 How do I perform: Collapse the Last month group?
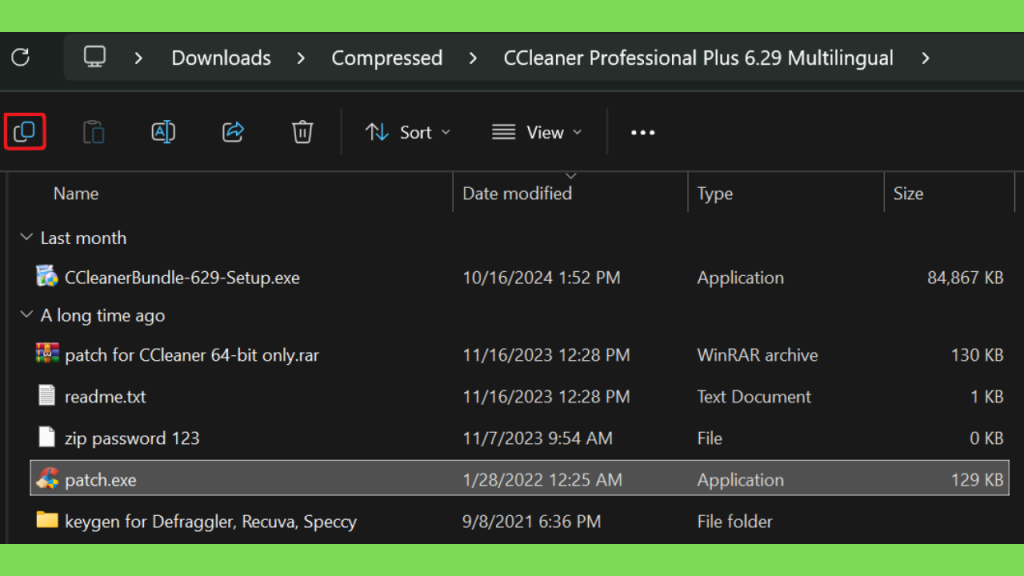(x=26, y=237)
